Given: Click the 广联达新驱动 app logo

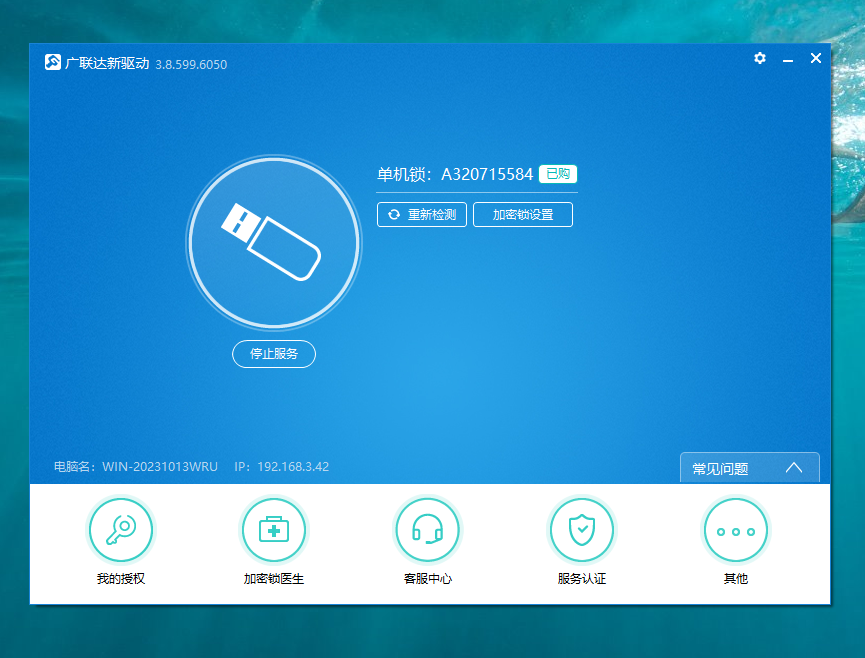Looking at the screenshot, I should point(53,62).
